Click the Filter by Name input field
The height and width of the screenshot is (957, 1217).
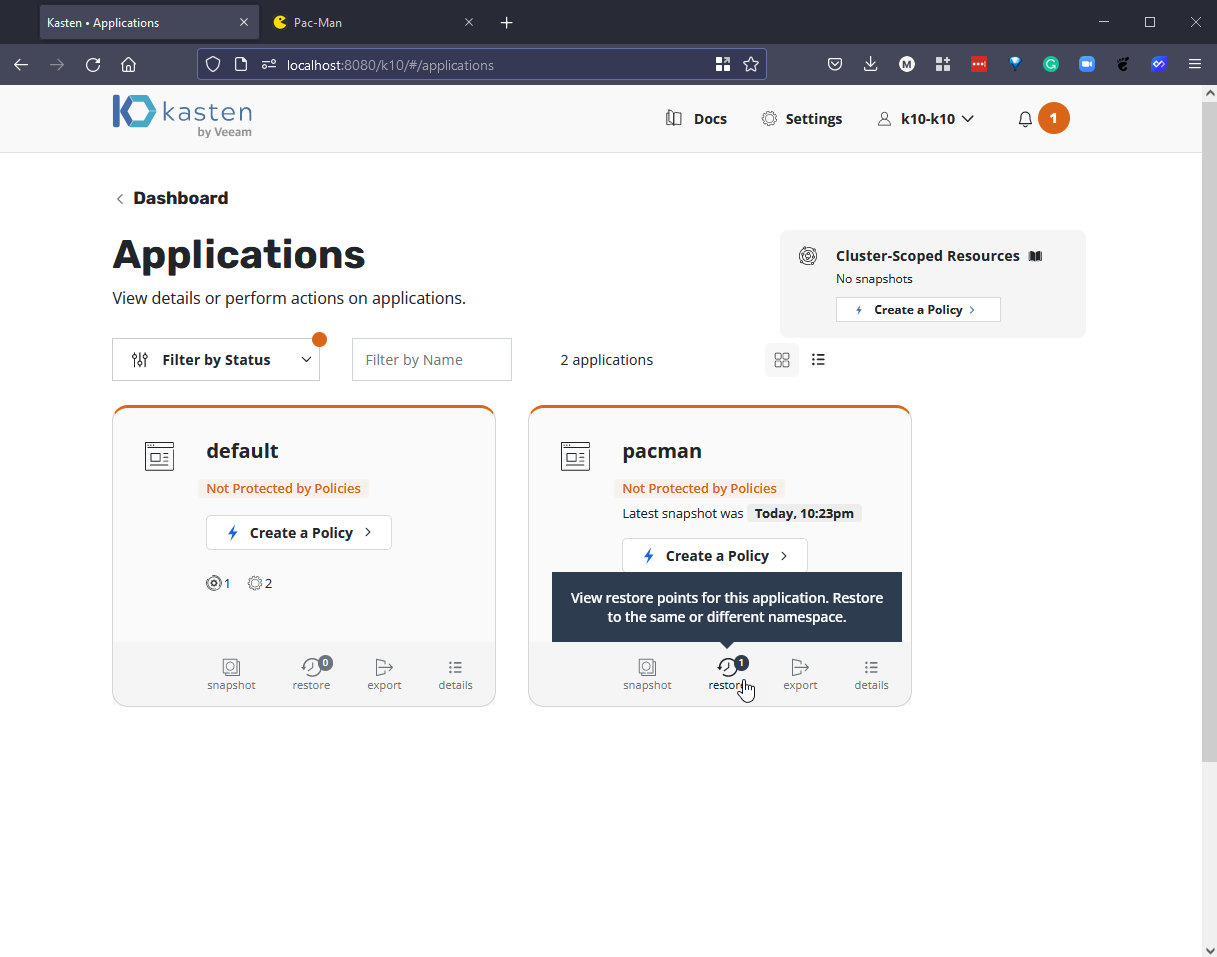click(x=432, y=360)
